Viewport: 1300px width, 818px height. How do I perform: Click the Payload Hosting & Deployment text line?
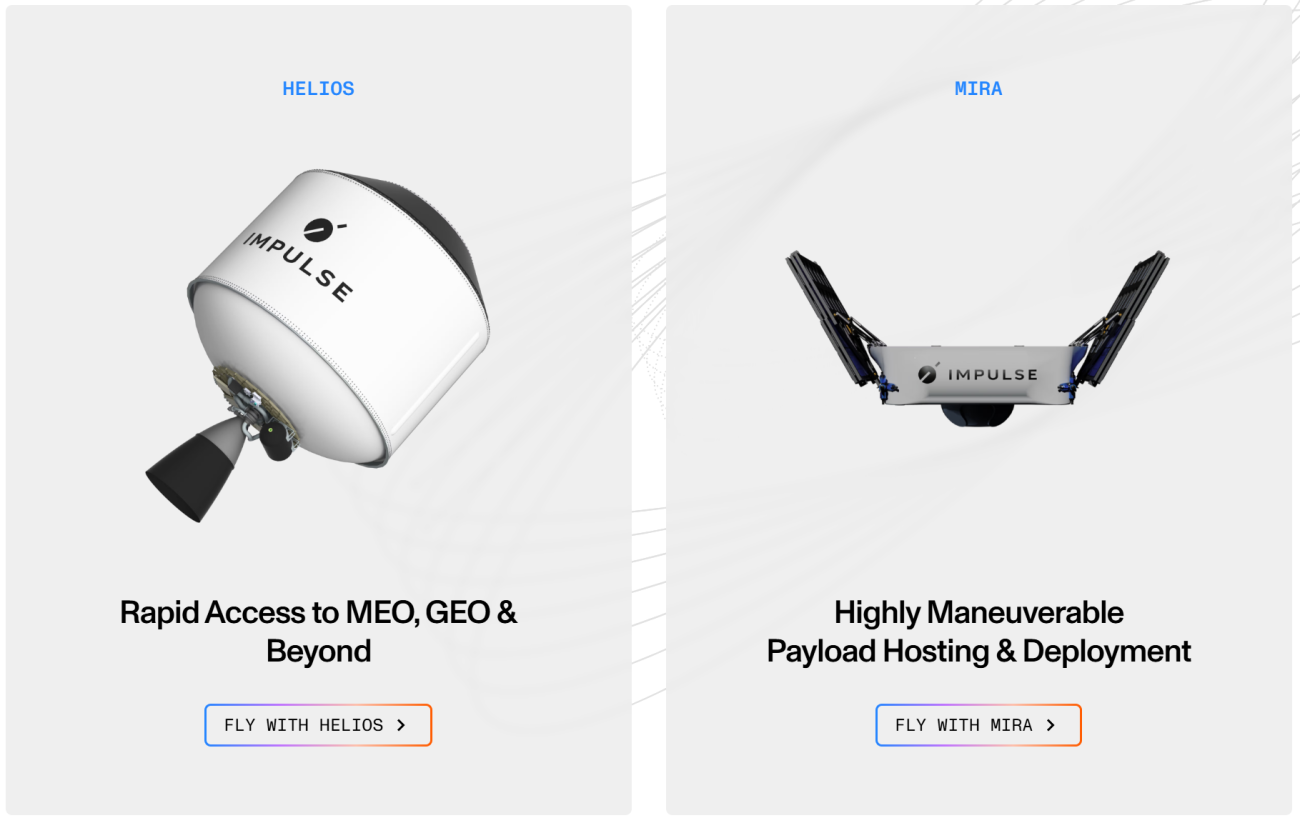978,651
